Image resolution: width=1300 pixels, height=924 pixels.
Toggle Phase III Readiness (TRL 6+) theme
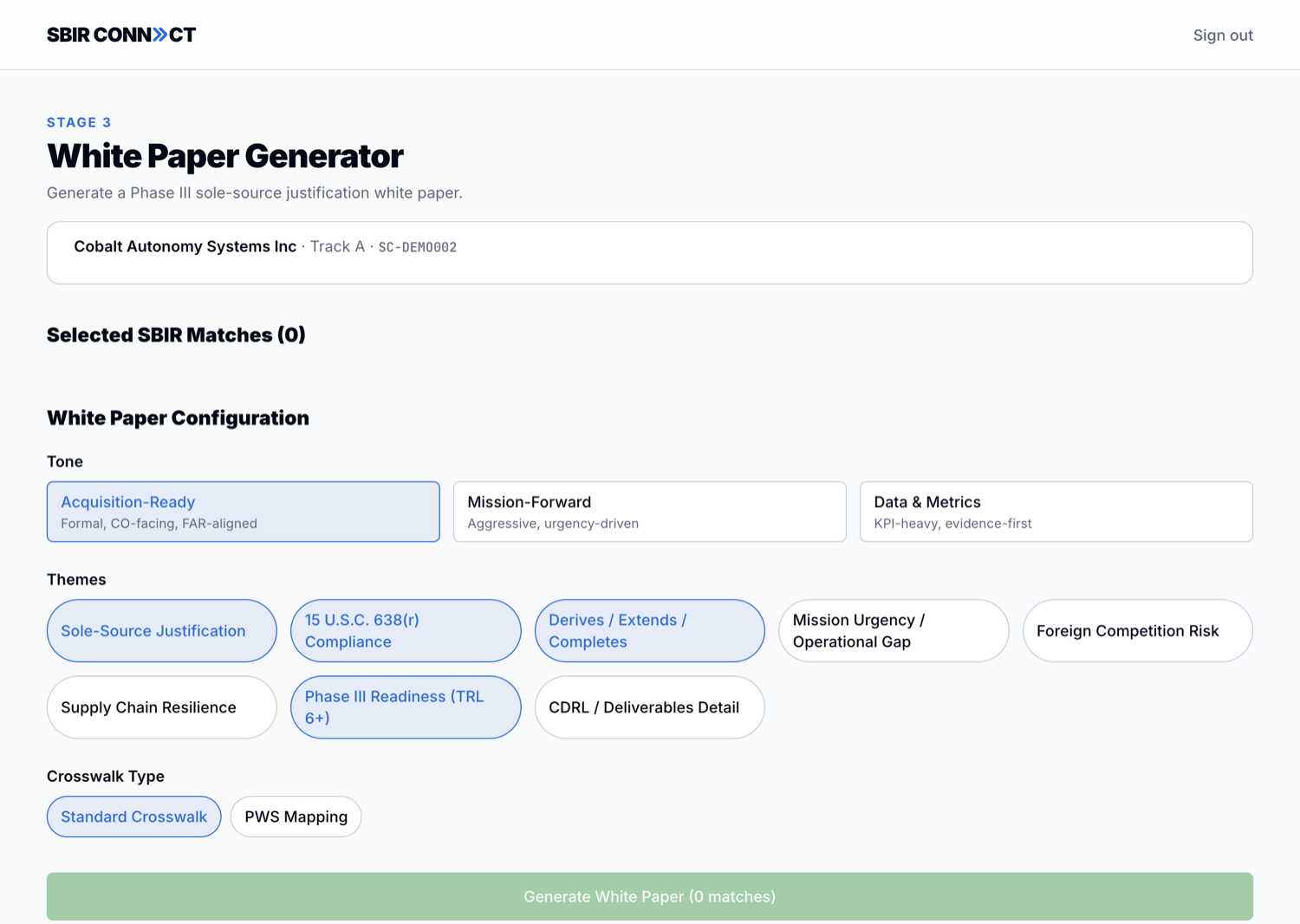click(406, 707)
